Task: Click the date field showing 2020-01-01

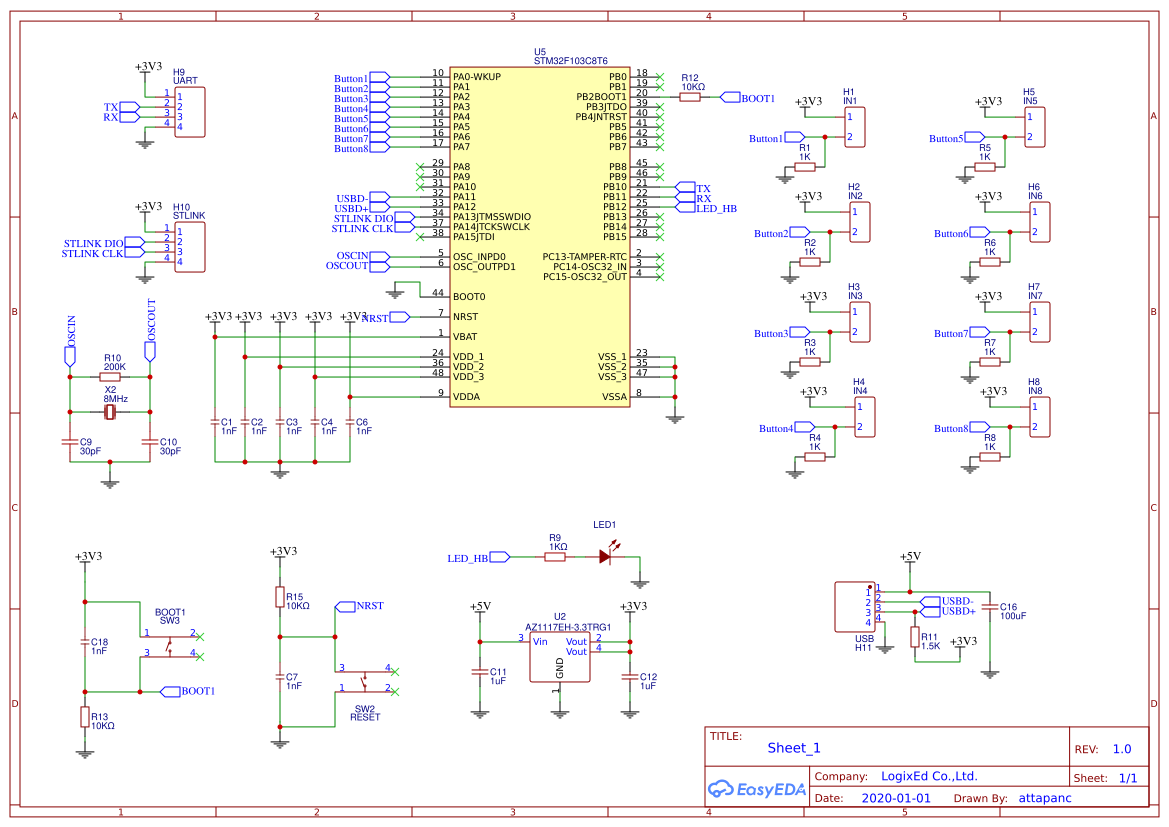Action: pos(895,798)
